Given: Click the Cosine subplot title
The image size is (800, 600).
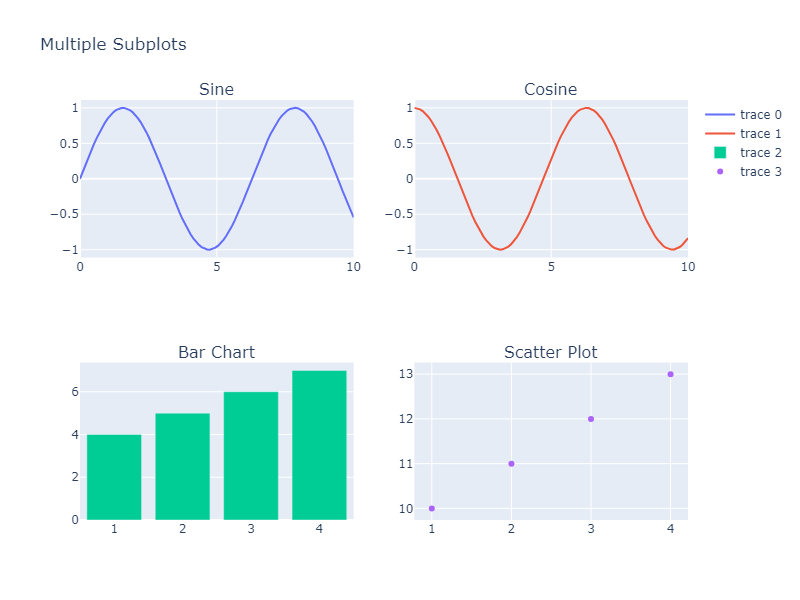Looking at the screenshot, I should tap(550, 90).
